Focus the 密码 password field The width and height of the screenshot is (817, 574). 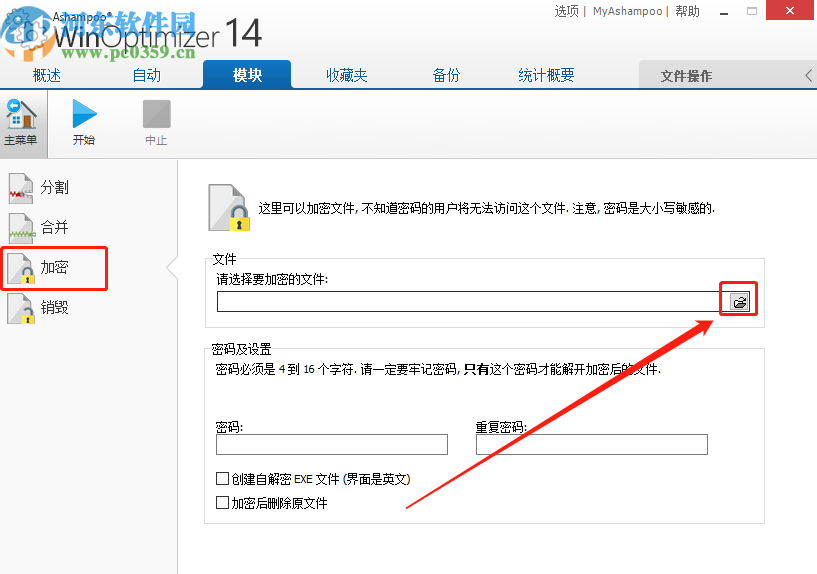click(x=332, y=444)
